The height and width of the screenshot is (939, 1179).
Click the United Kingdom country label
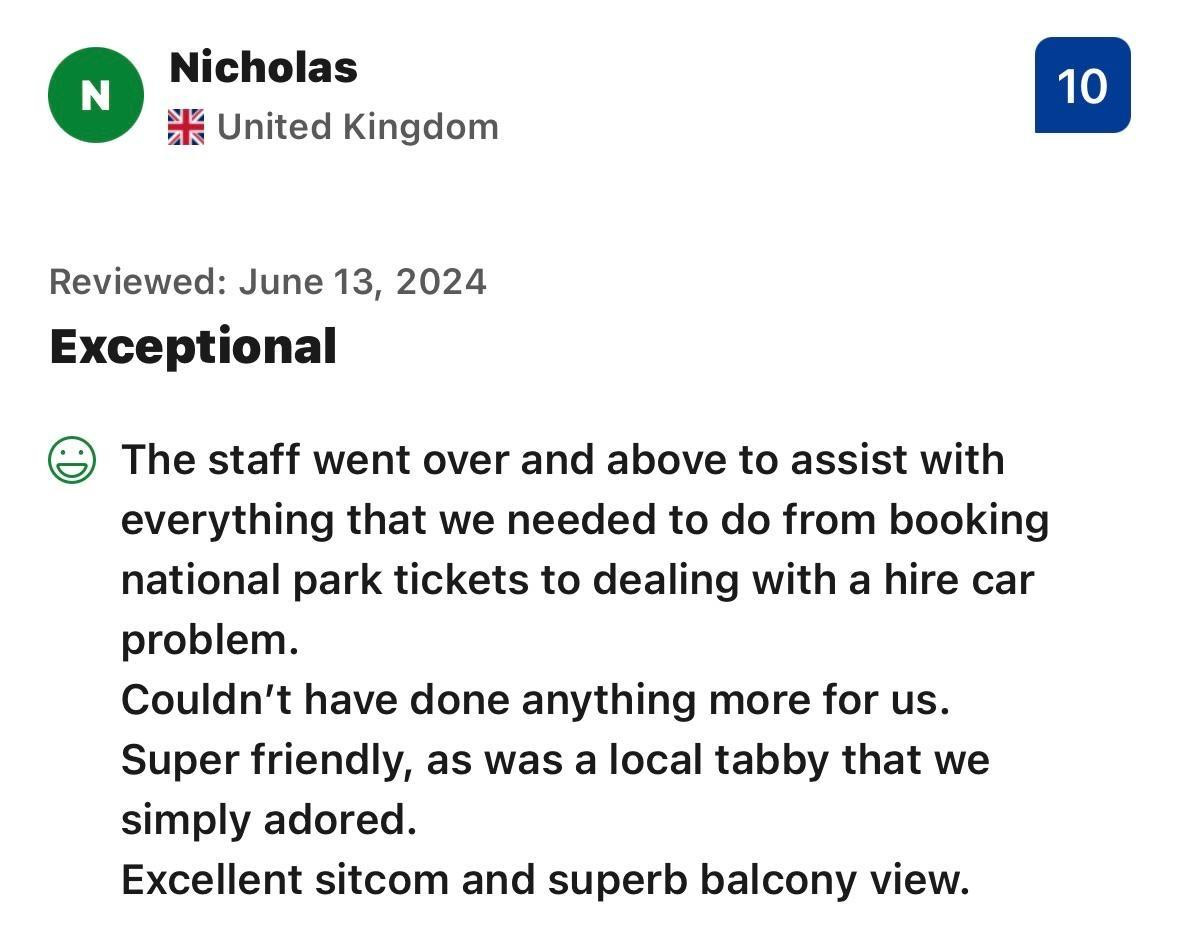357,127
